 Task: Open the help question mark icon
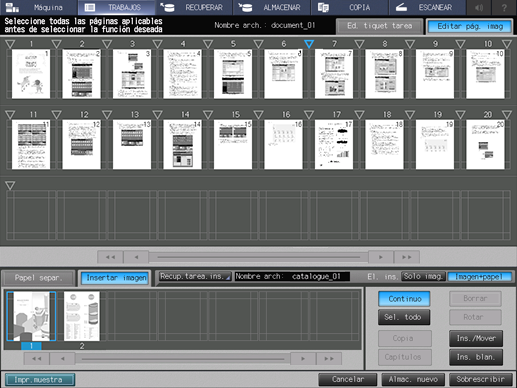(504, 7)
